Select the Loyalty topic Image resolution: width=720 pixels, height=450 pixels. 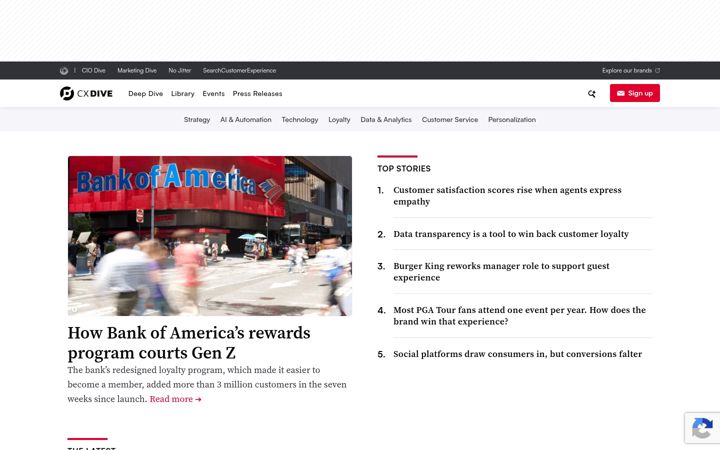pos(339,120)
